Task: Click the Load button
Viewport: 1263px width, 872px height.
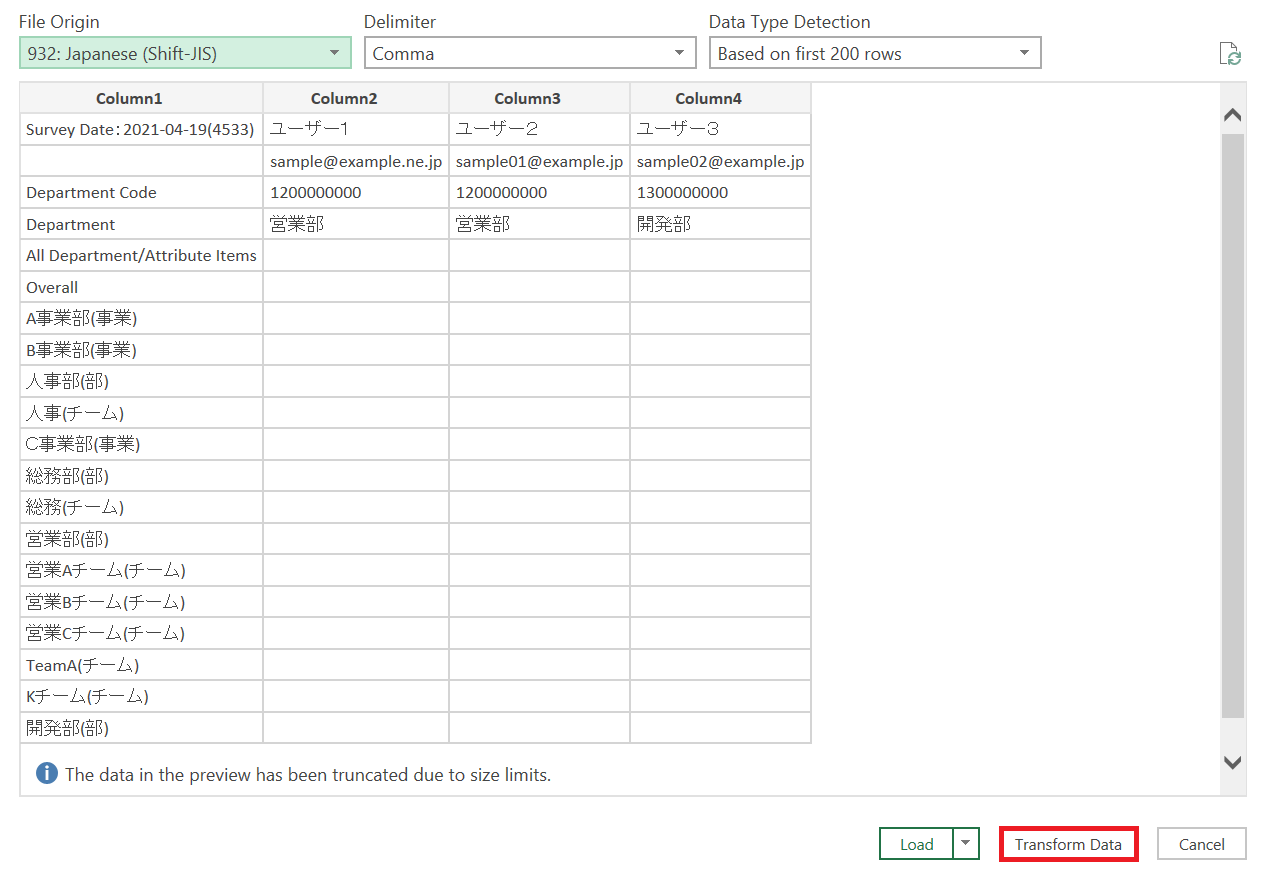Action: click(916, 844)
